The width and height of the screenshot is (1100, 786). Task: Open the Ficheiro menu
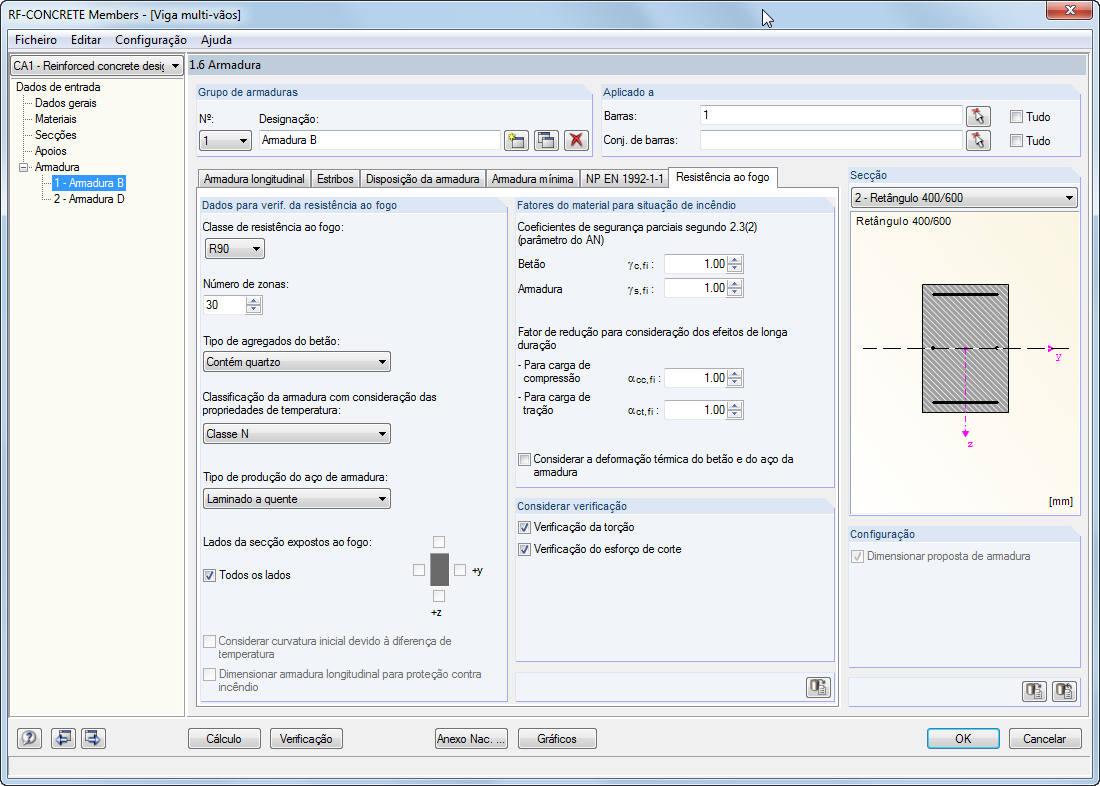[36, 40]
